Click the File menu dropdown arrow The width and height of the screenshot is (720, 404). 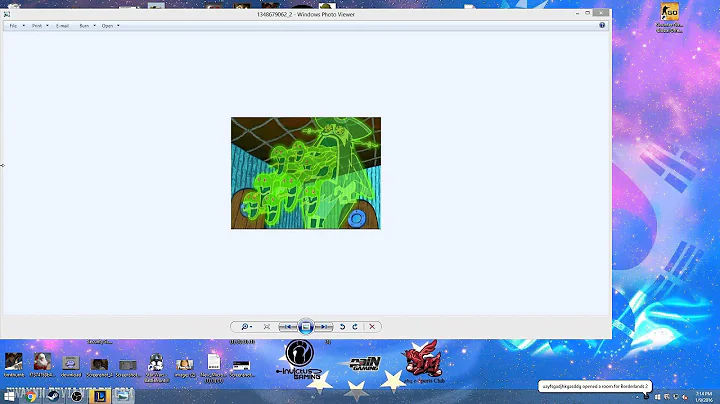point(23,26)
